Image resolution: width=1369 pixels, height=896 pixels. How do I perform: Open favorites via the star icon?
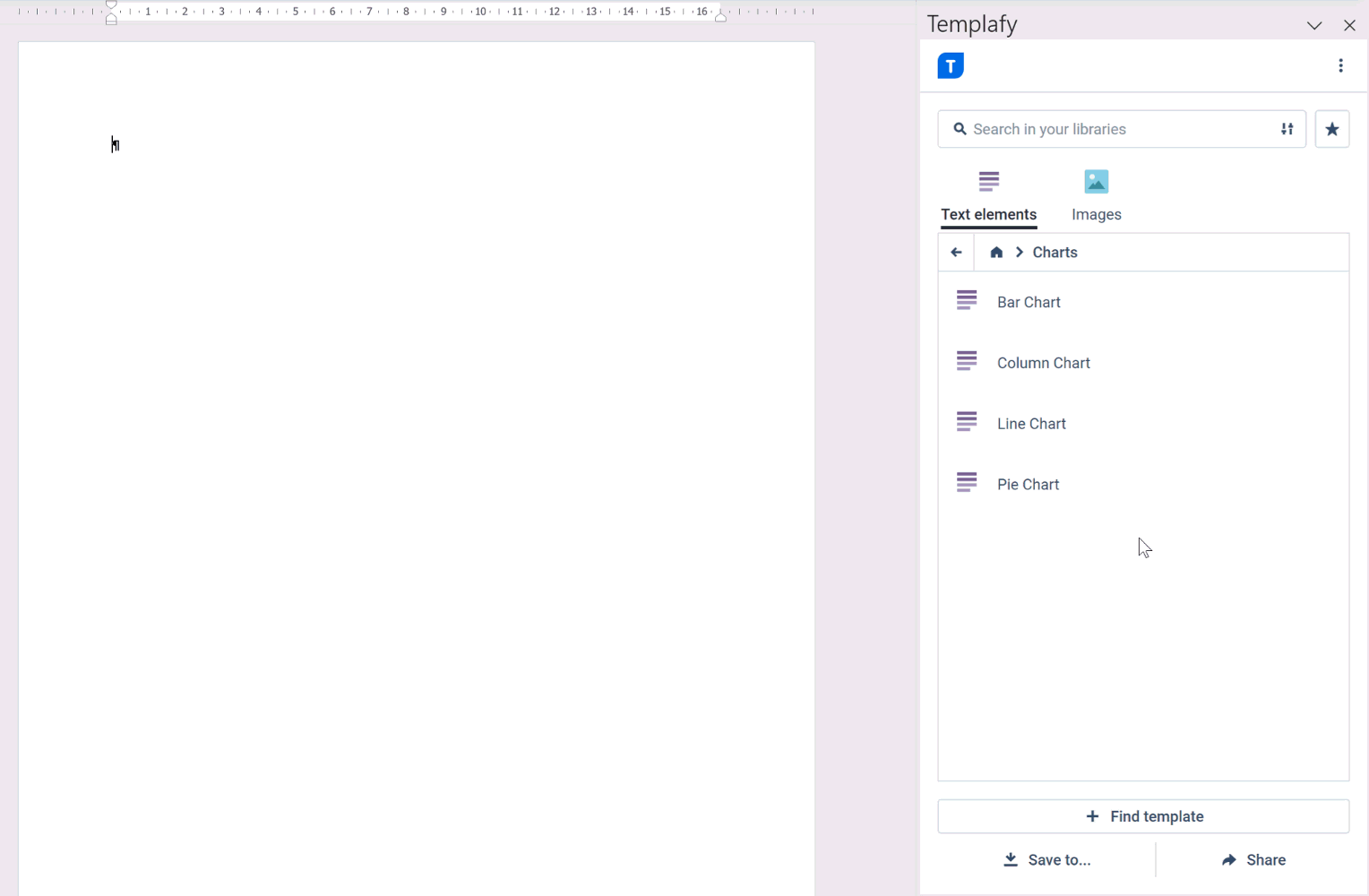[1332, 129]
